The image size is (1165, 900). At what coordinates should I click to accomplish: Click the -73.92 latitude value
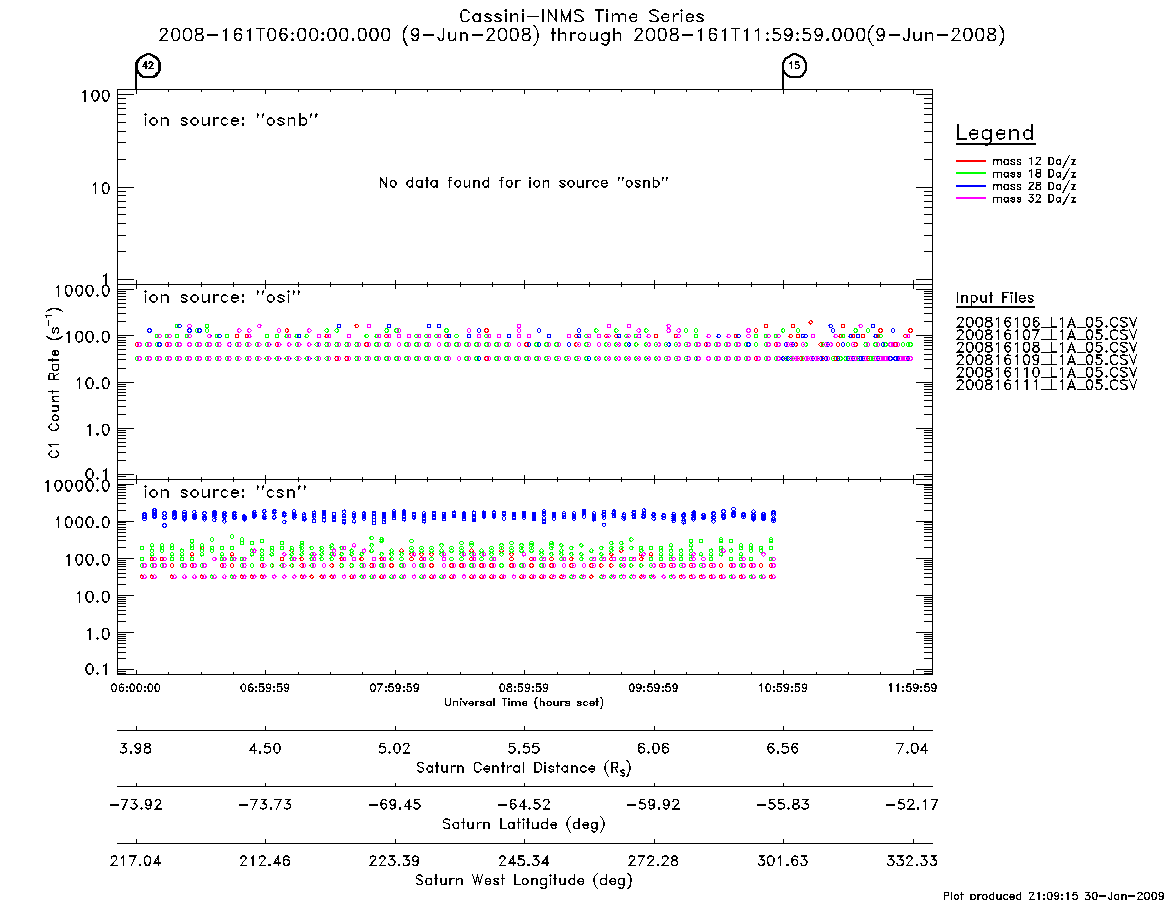point(135,805)
